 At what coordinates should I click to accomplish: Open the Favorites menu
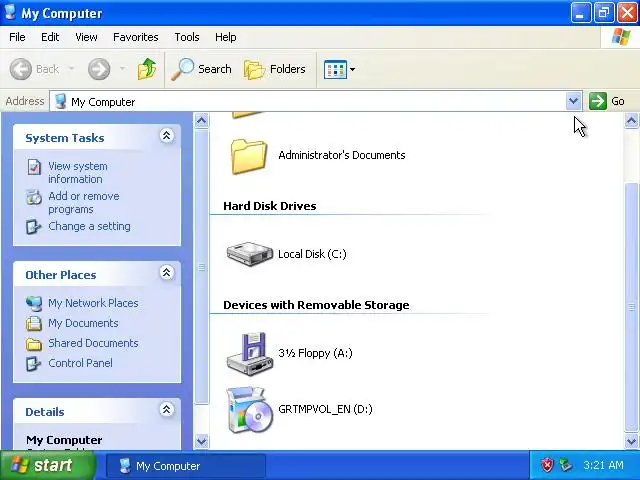[136, 37]
